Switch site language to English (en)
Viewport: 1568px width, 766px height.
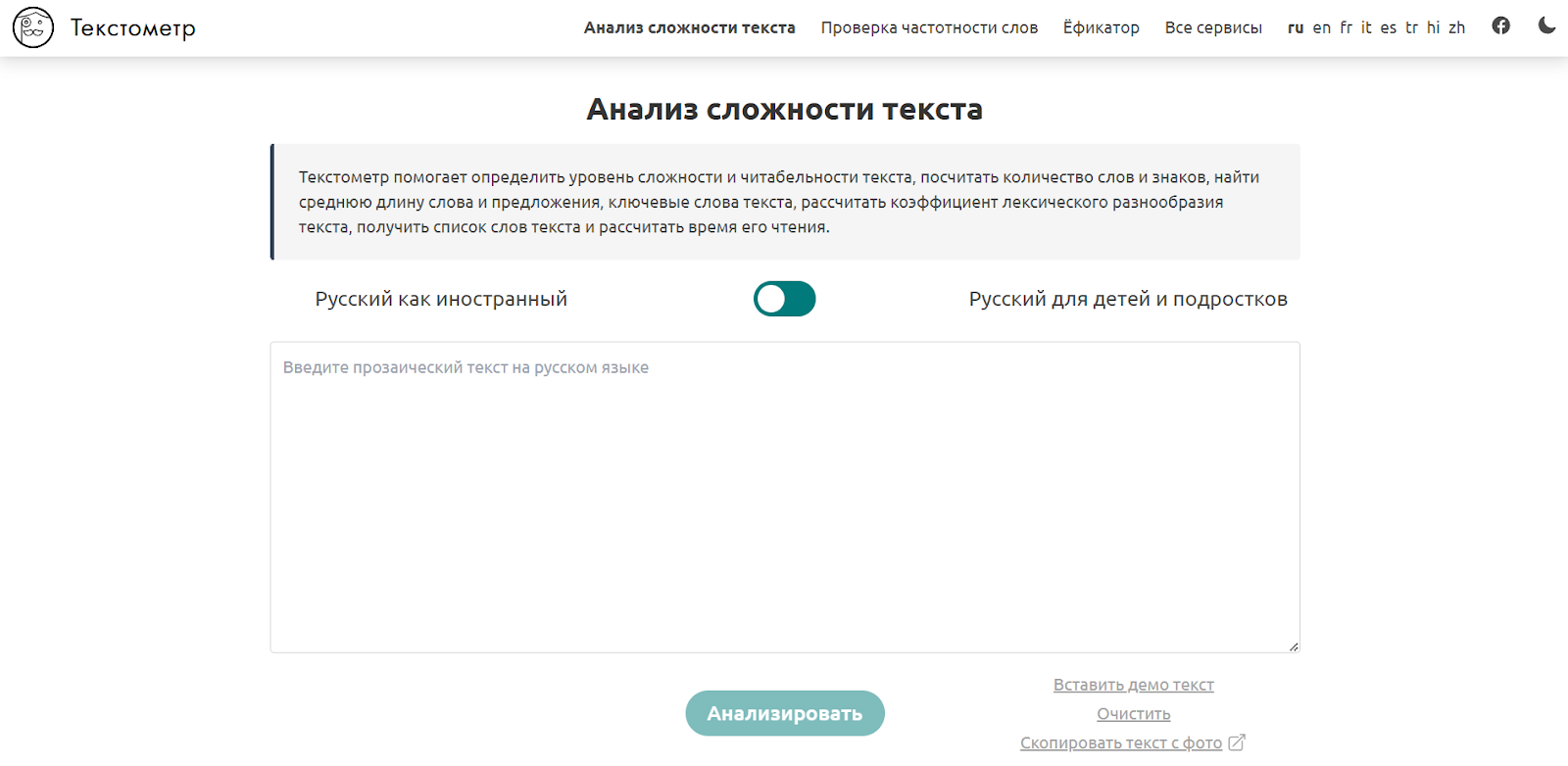point(1321,28)
